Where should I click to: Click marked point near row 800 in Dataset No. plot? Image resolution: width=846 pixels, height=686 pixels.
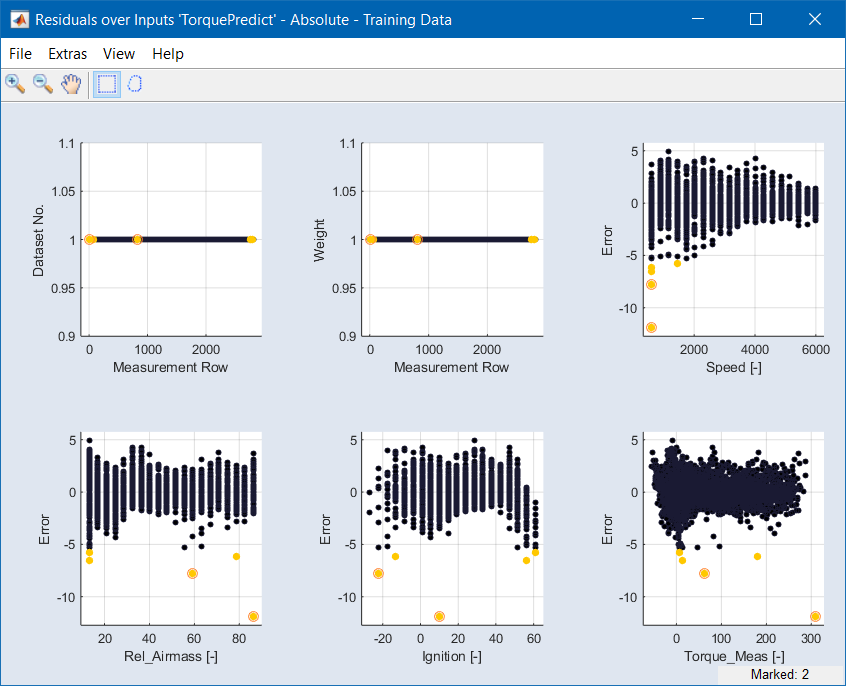pyautogui.click(x=137, y=239)
